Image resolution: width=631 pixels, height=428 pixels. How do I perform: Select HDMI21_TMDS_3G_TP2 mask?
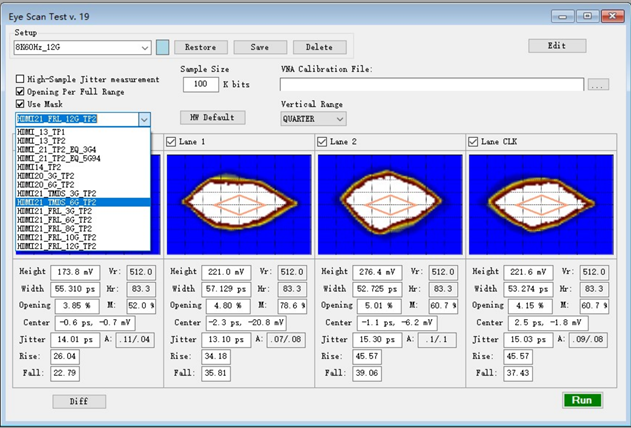pos(83,193)
